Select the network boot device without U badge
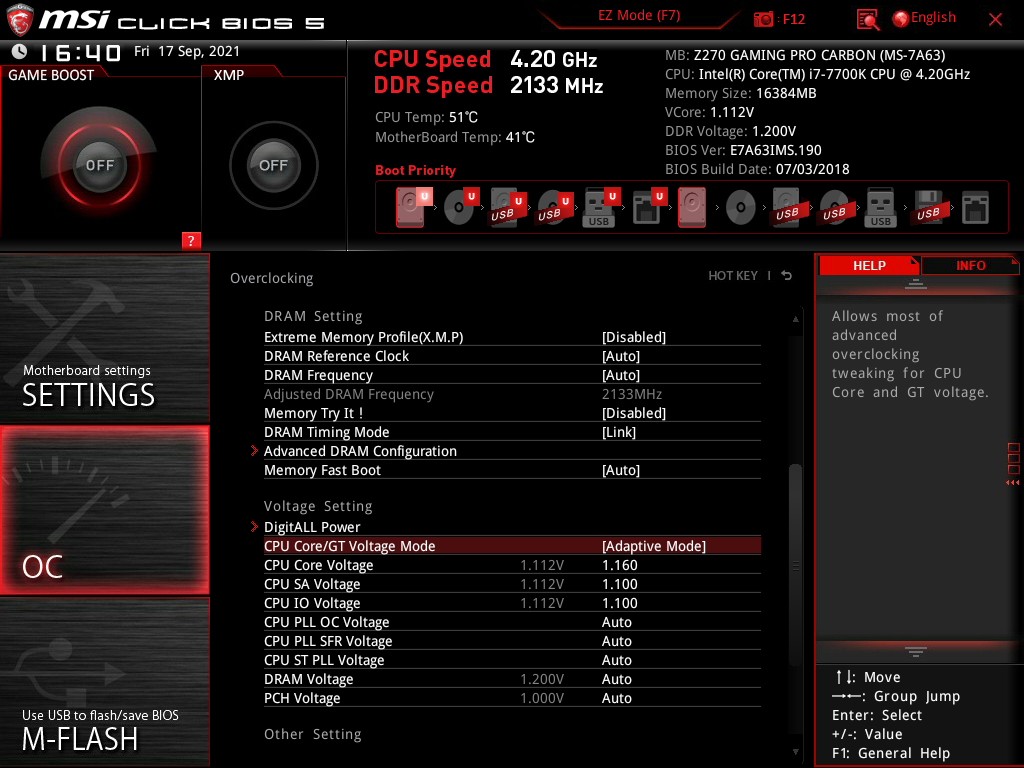Viewport: 1024px width, 768px height. (976, 208)
